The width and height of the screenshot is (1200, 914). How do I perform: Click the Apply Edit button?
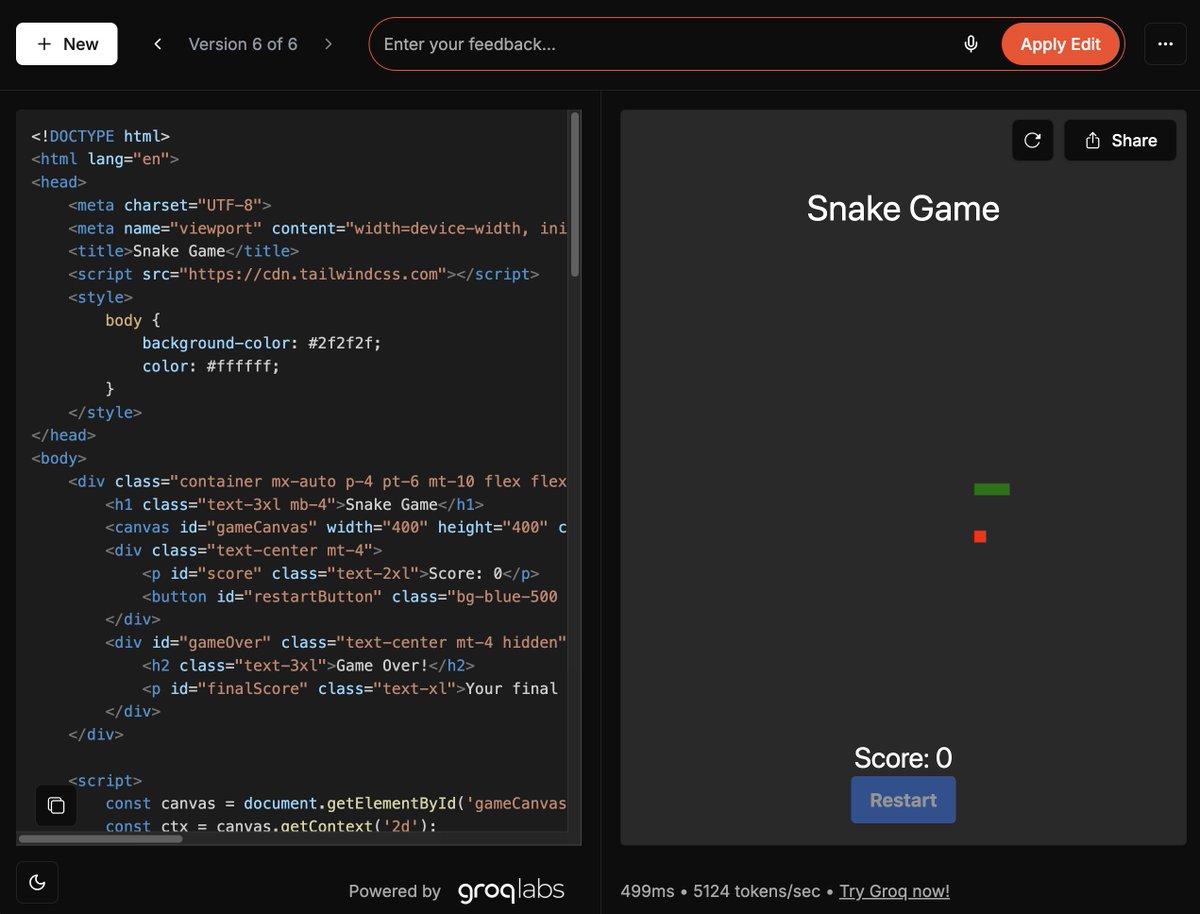(x=1060, y=44)
